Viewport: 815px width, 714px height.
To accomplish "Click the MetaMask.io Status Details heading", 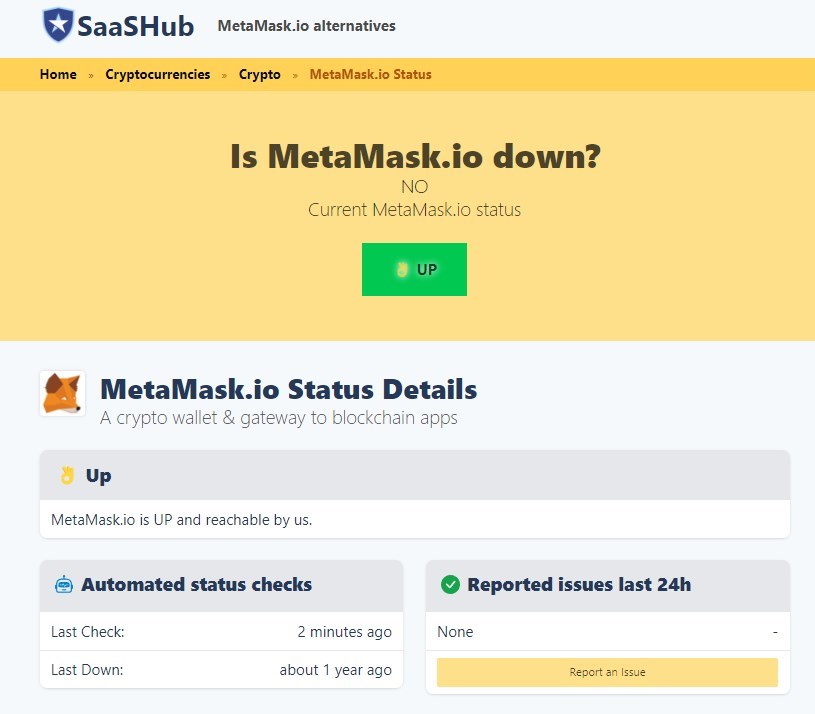I will click(x=288, y=389).
